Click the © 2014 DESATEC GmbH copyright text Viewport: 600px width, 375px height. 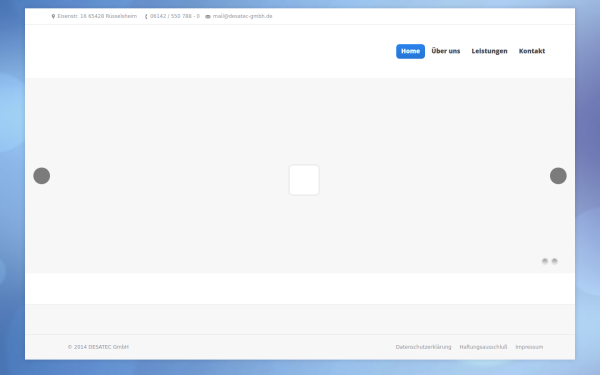pyautogui.click(x=98, y=347)
